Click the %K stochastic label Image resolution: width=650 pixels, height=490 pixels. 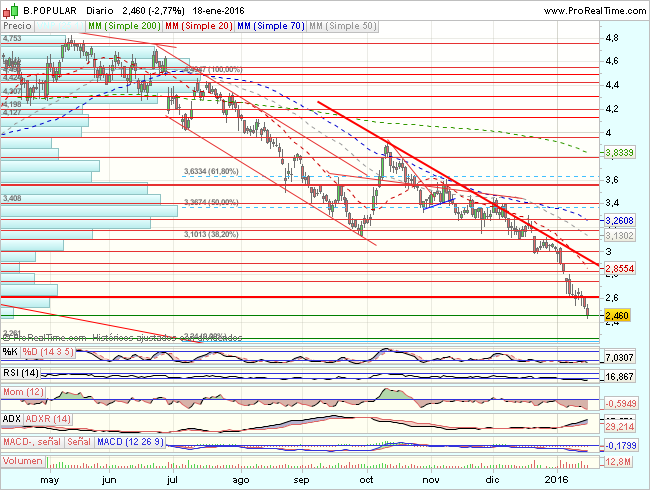pyautogui.click(x=10, y=352)
